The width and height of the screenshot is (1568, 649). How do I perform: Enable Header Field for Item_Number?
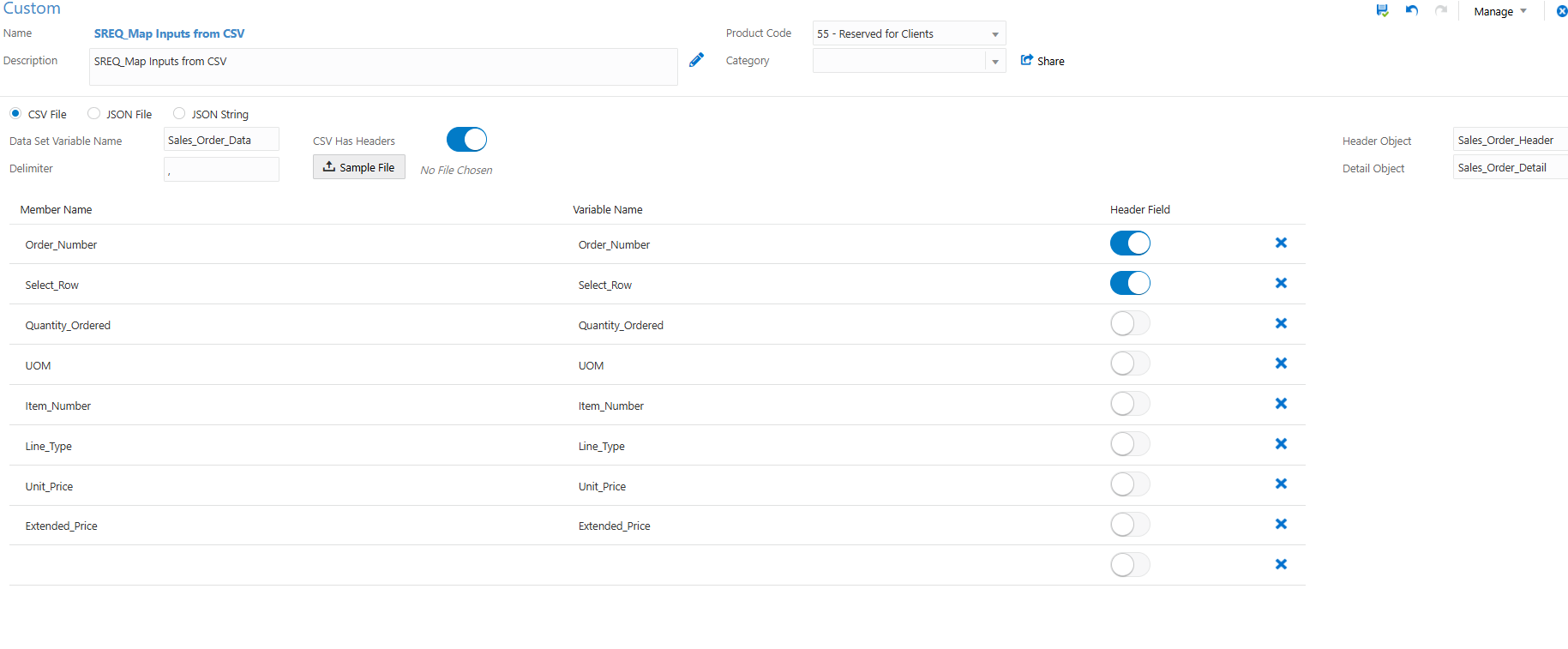pos(1130,404)
